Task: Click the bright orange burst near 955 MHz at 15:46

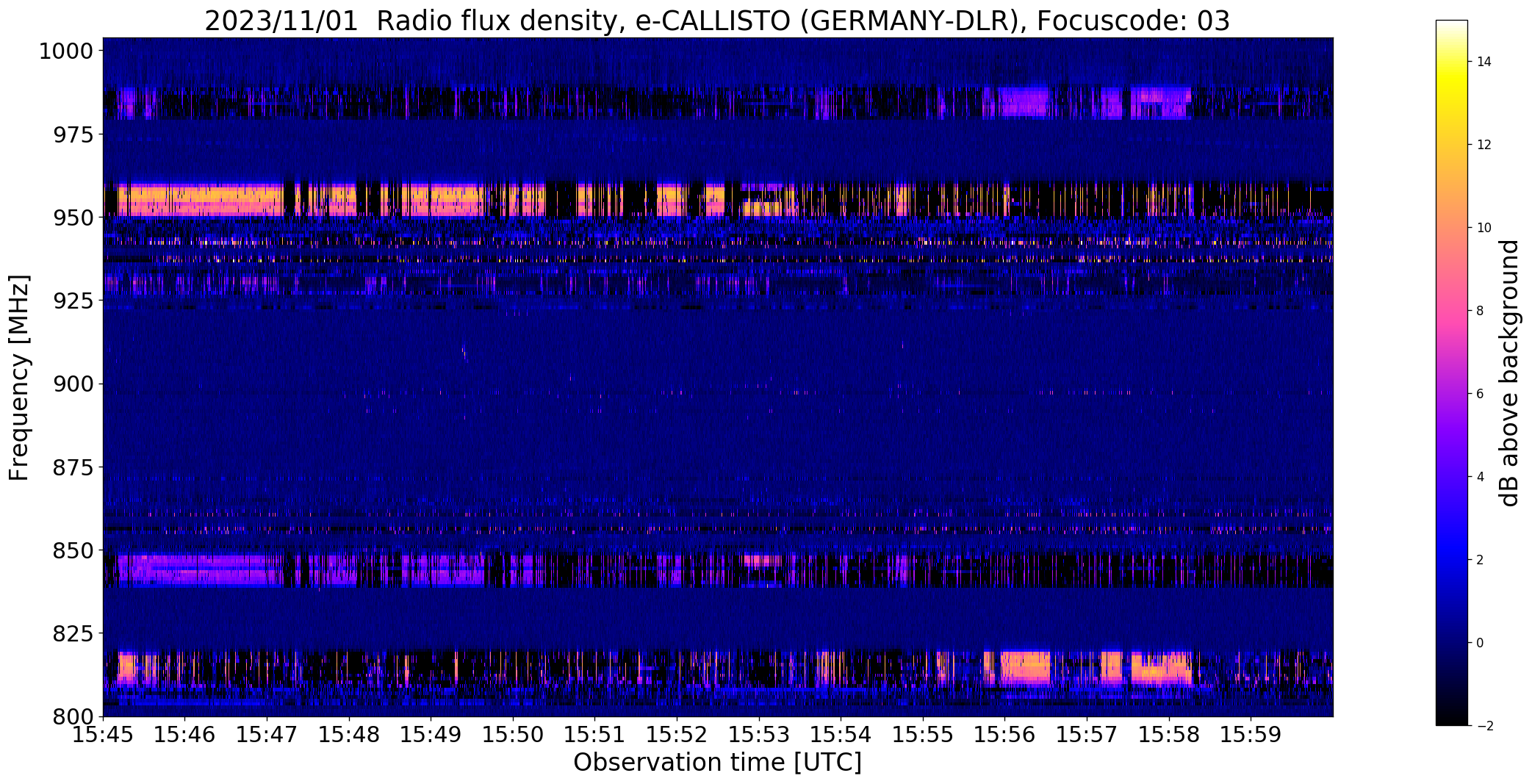Action: pos(200,199)
